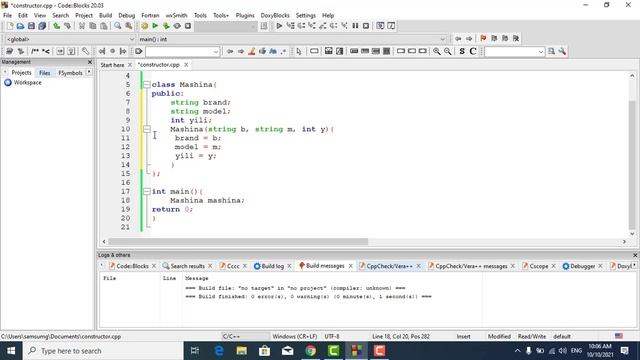Switch to the FSymbols tab
Viewport: 640px width, 360px height.
(x=70, y=73)
